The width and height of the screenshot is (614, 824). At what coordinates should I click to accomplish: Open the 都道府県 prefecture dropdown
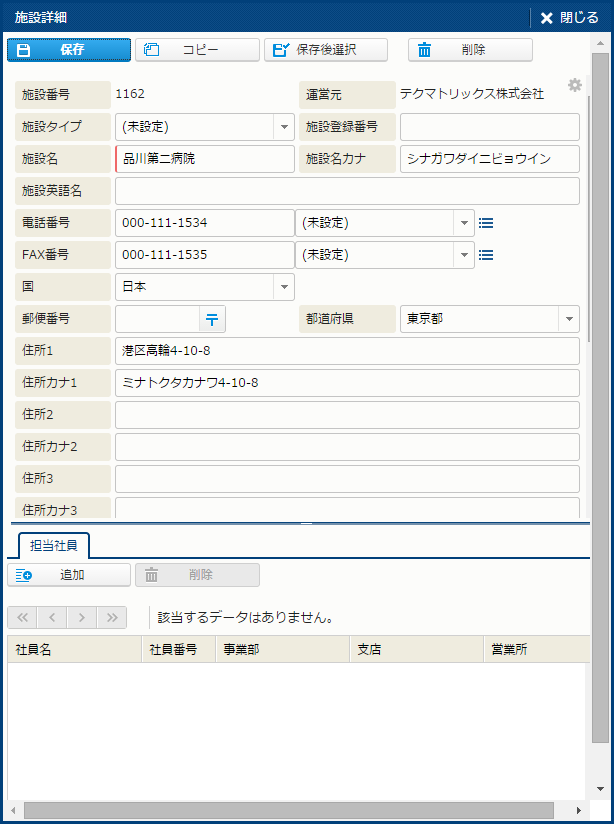pos(568,319)
